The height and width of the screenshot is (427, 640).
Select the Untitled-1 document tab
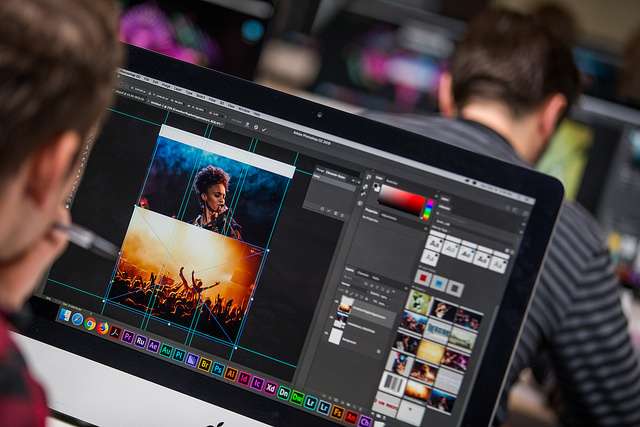(187, 113)
